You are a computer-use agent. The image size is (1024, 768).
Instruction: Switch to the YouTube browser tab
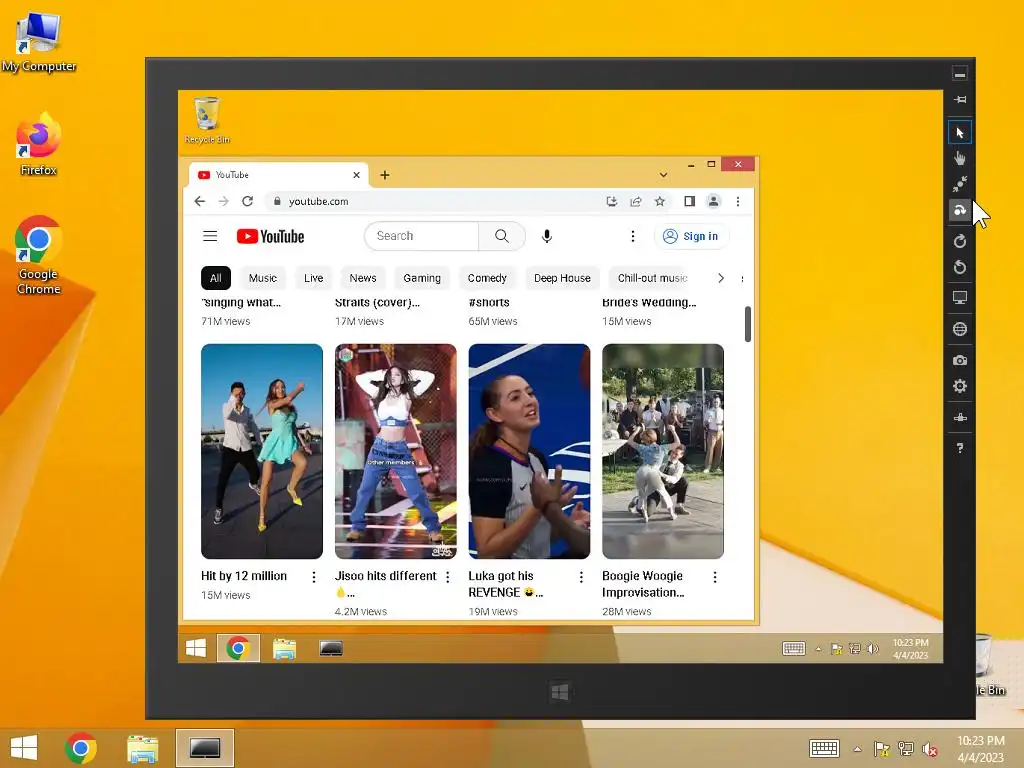pos(278,175)
